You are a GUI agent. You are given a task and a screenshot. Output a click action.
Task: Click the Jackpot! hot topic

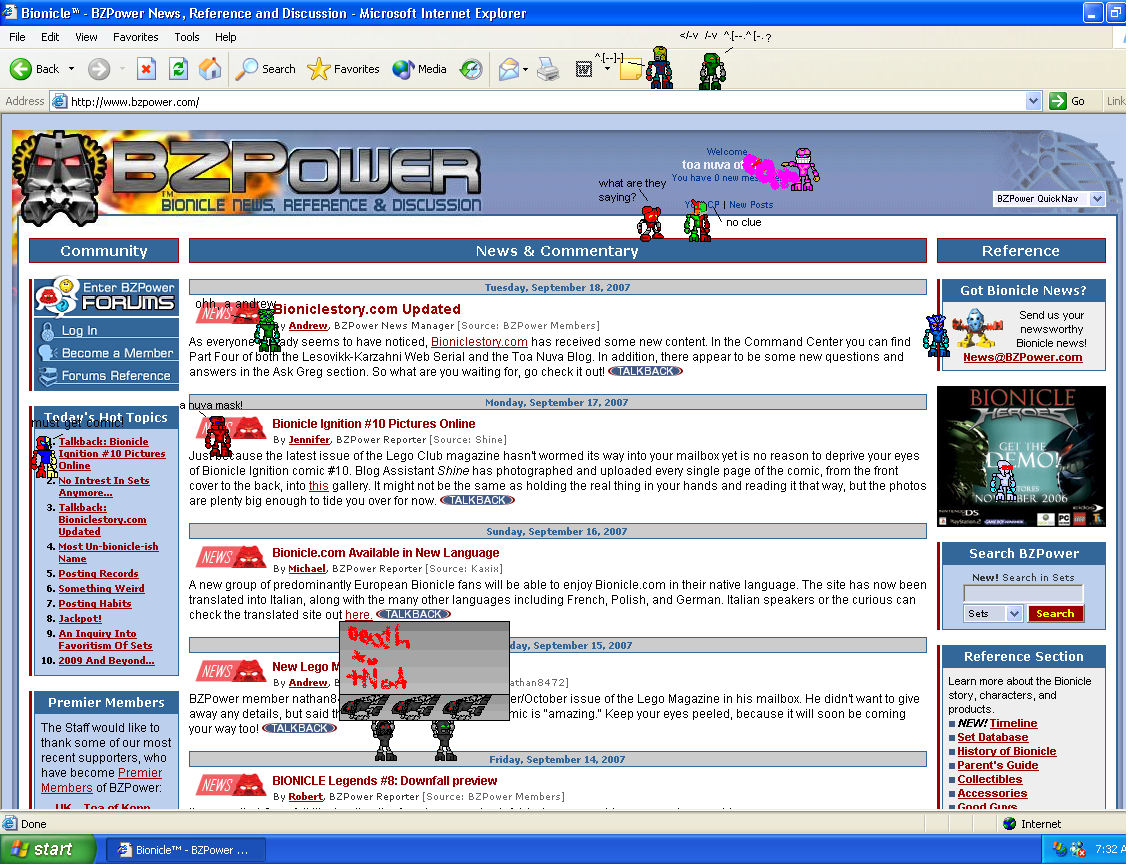80,619
